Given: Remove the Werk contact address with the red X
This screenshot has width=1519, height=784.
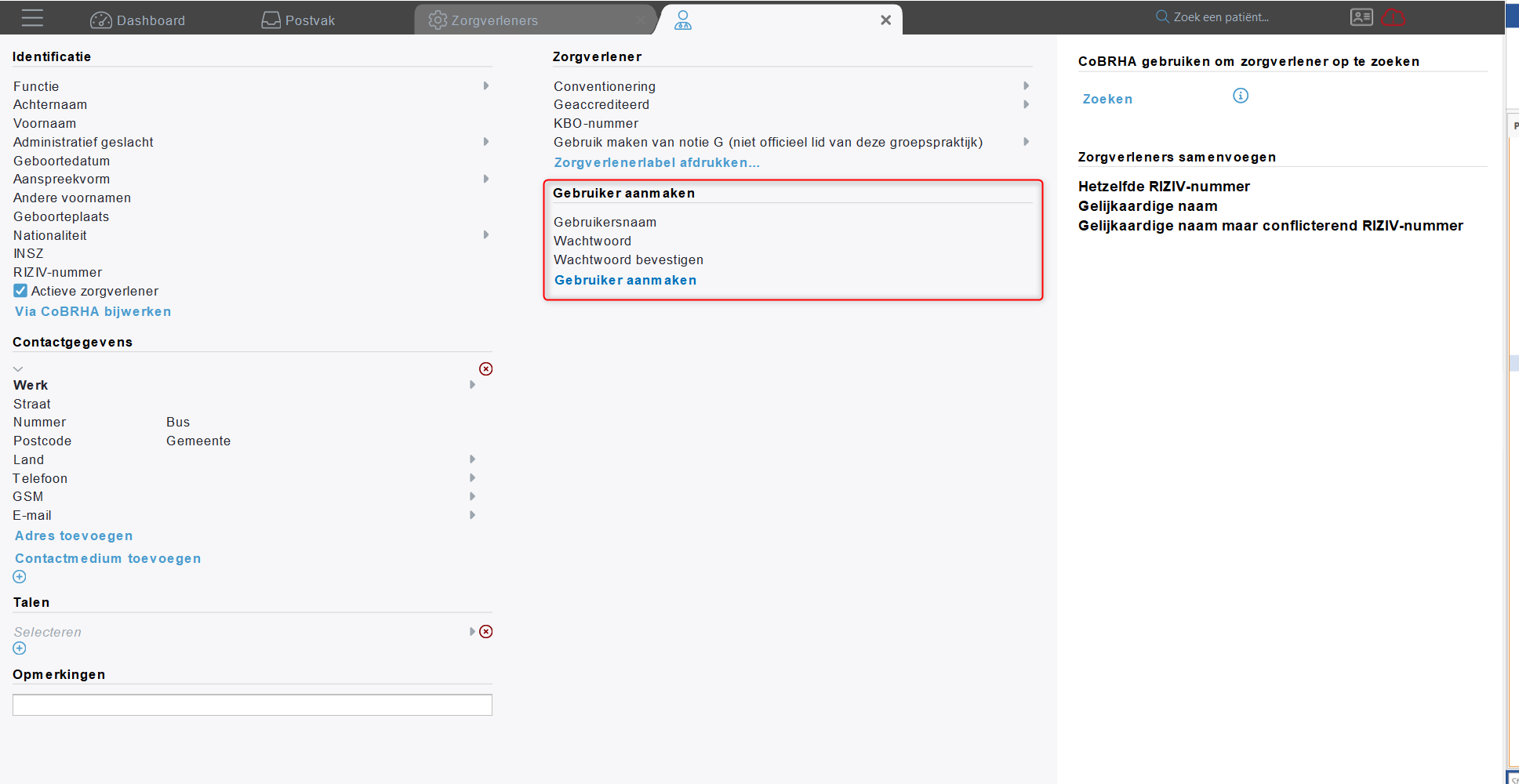Looking at the screenshot, I should (486, 369).
